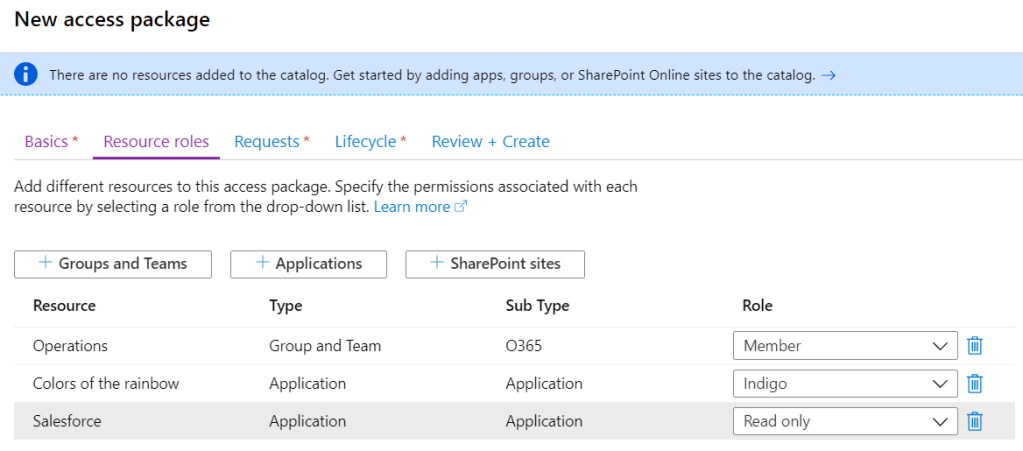Delete the Operations resource row
The width and height of the screenshot is (1023, 451).
point(975,346)
